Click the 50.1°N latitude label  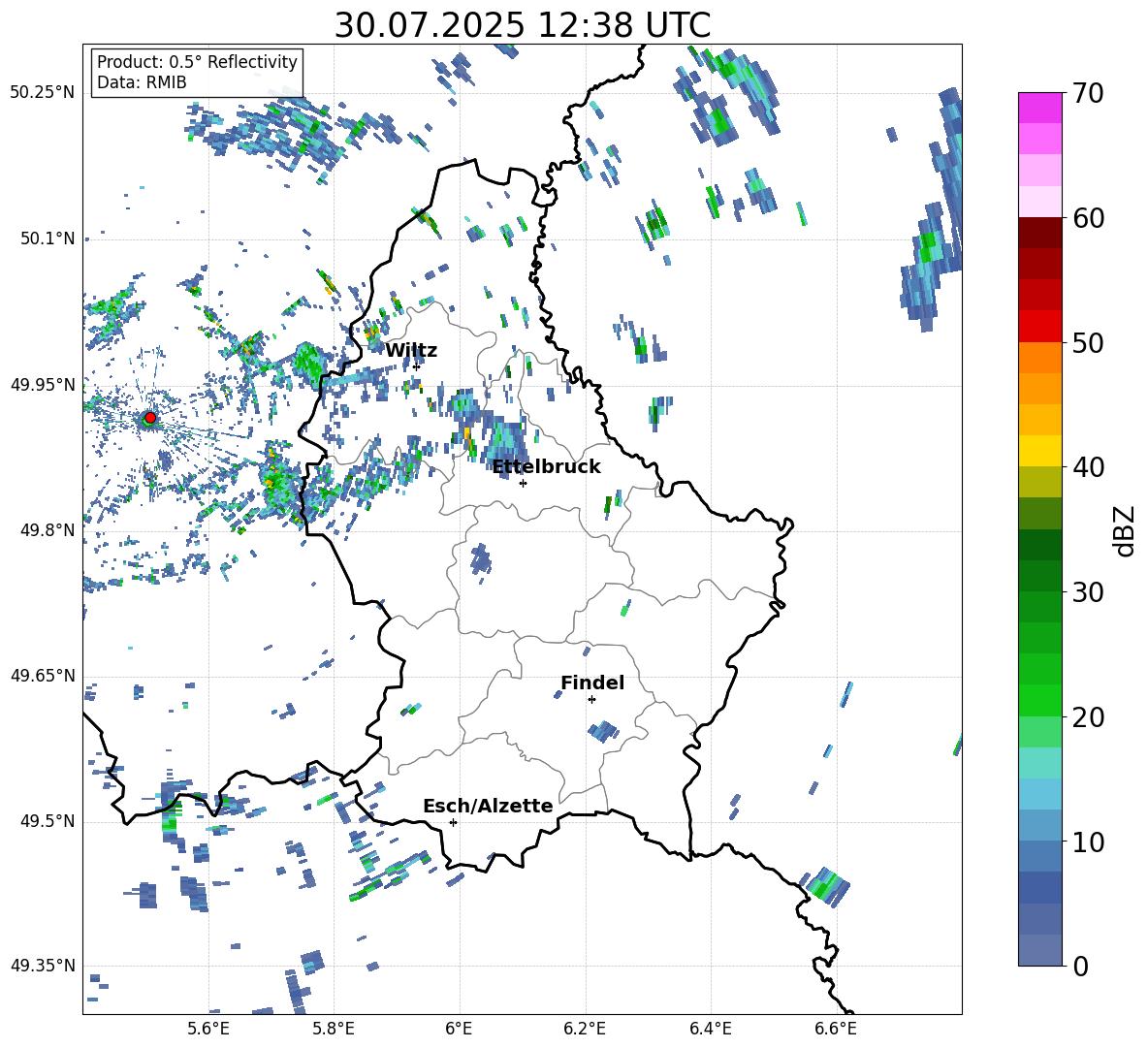pyautogui.click(x=48, y=238)
